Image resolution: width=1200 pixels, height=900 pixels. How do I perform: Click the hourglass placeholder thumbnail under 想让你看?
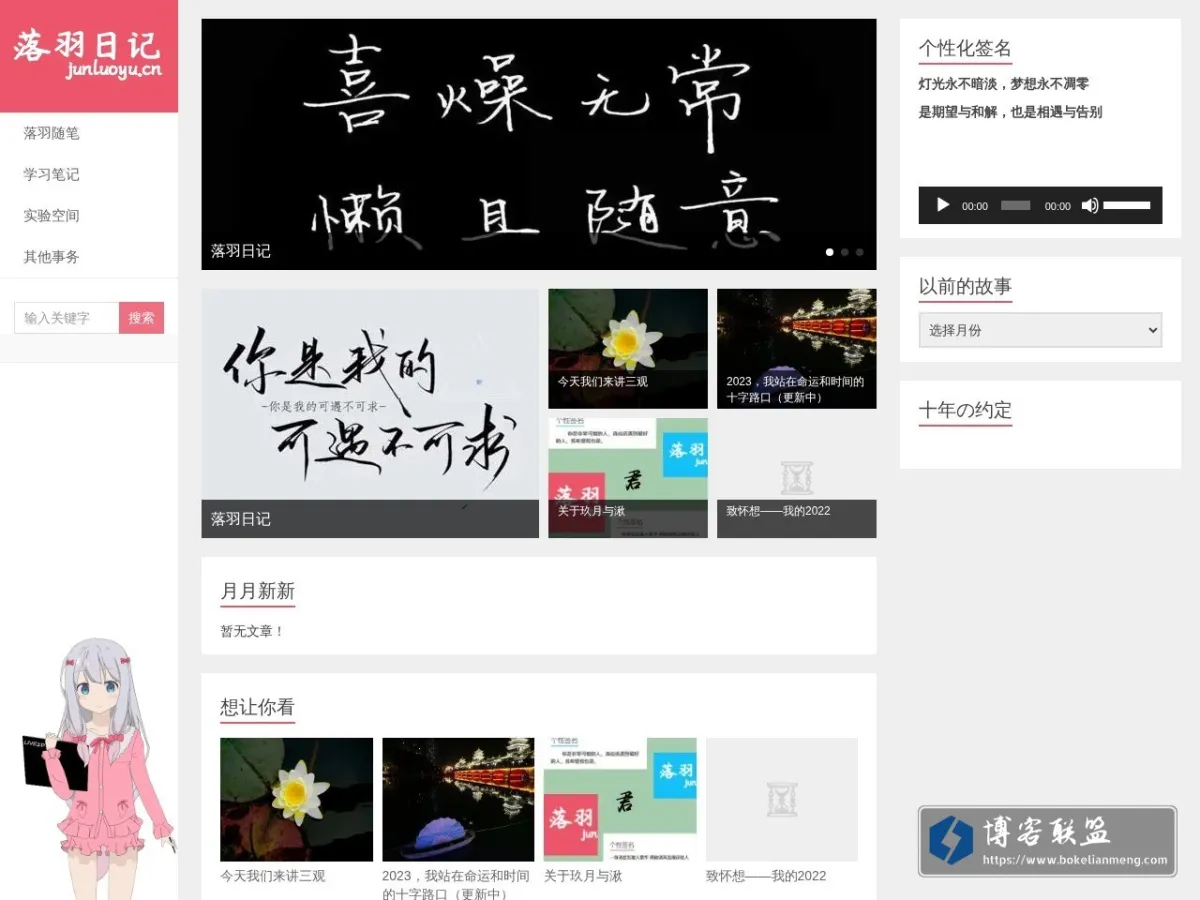pos(782,799)
